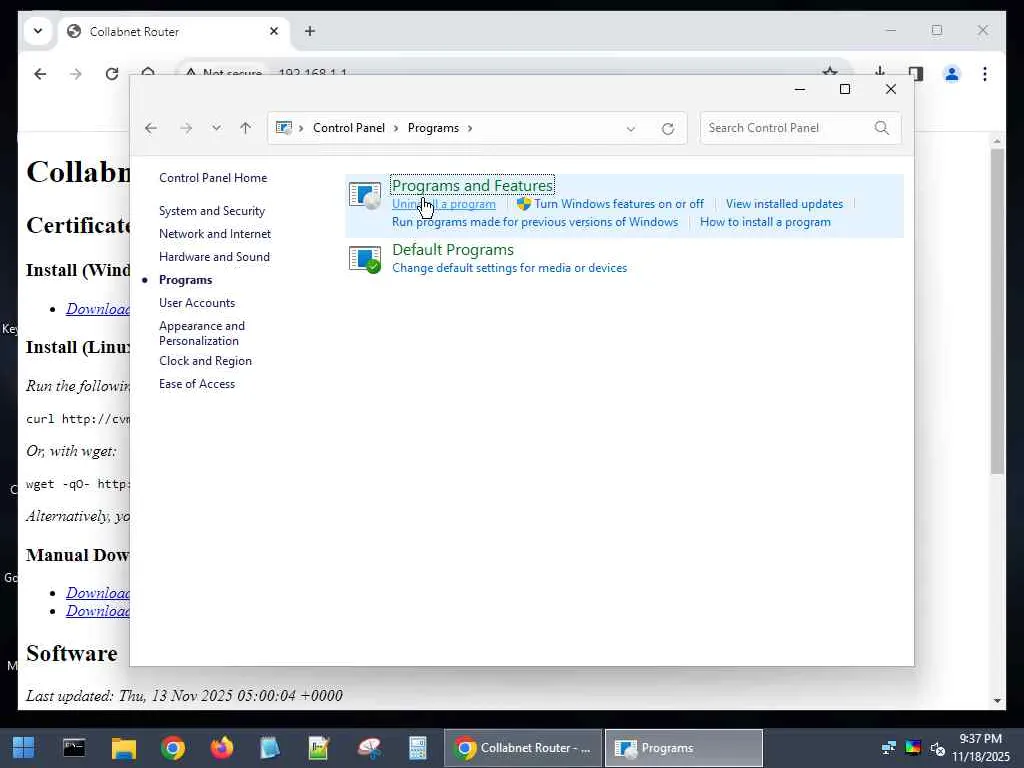This screenshot has width=1024, height=768.
Task: Open Chrome's three-dot menu
Action: pyautogui.click(x=985, y=74)
